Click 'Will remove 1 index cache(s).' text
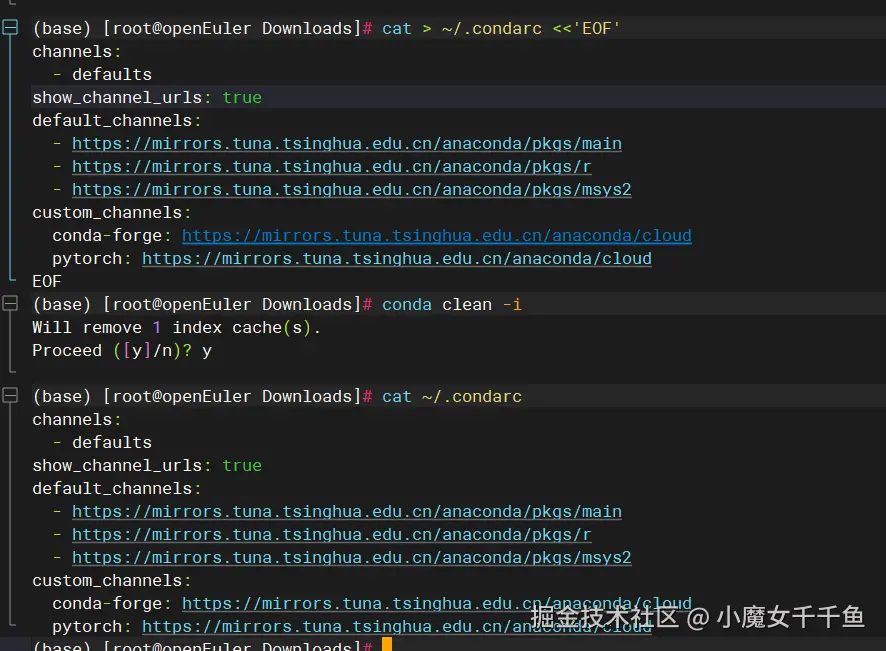 tap(176, 328)
